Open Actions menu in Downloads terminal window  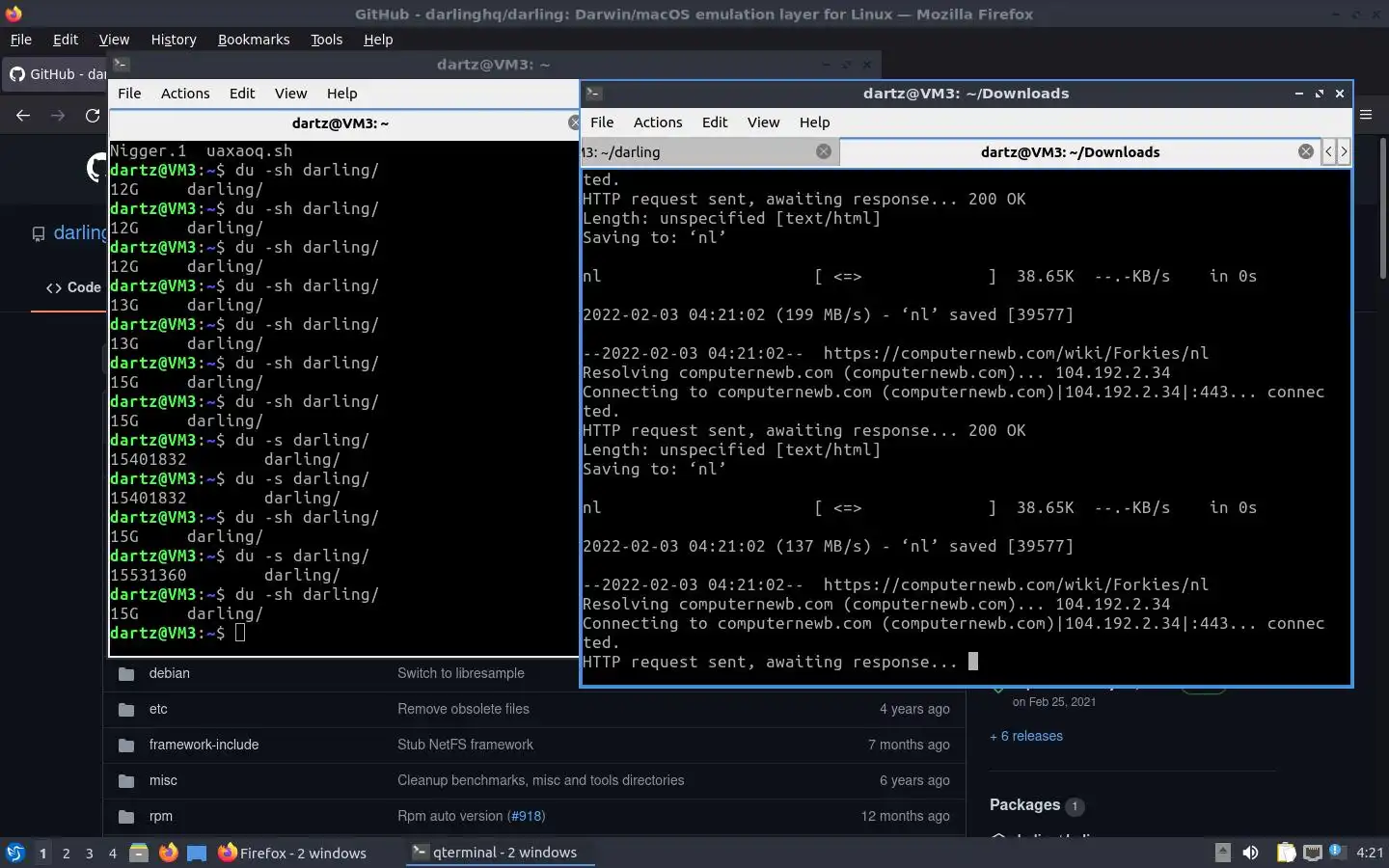(x=658, y=122)
